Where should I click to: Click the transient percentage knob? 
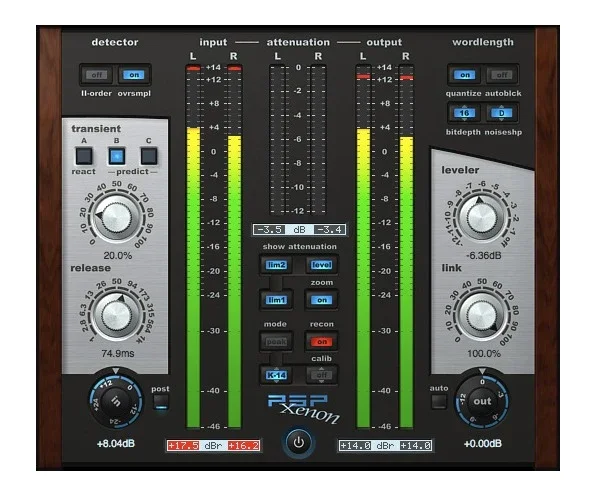[117, 217]
